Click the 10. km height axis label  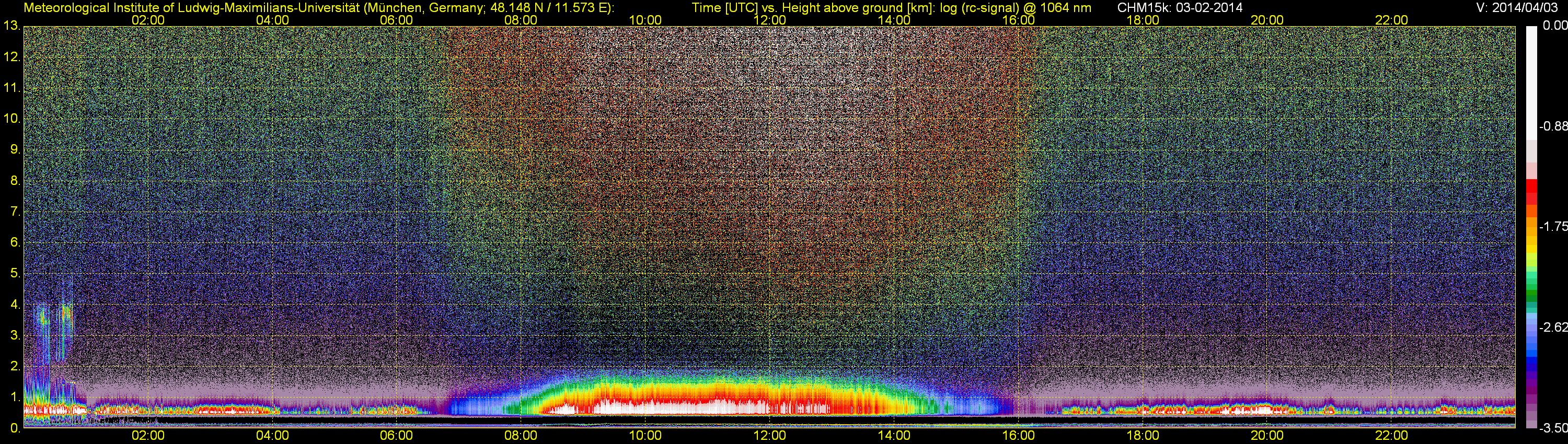coord(12,119)
